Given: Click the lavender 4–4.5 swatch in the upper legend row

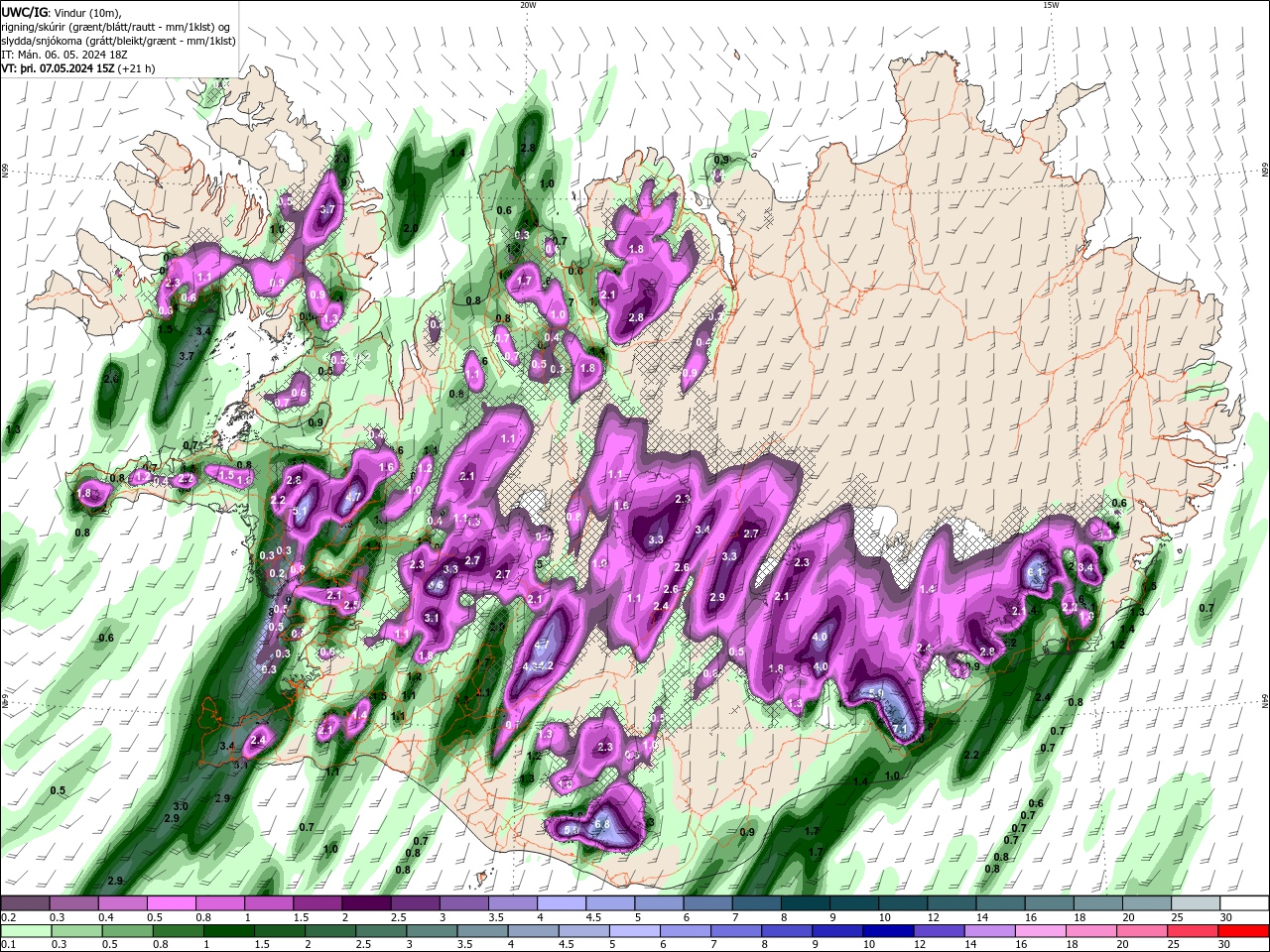Looking at the screenshot, I should pyautogui.click(x=561, y=903).
